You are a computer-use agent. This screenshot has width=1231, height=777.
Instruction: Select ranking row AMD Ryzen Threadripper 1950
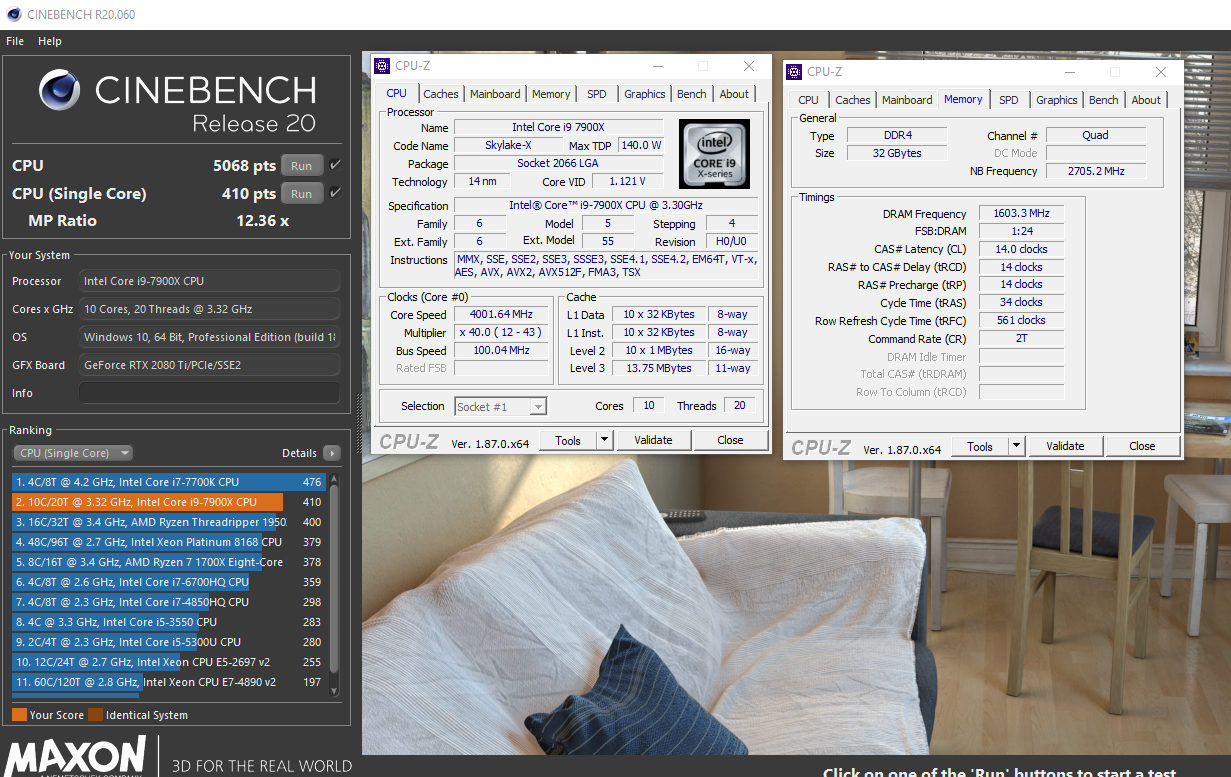169,522
